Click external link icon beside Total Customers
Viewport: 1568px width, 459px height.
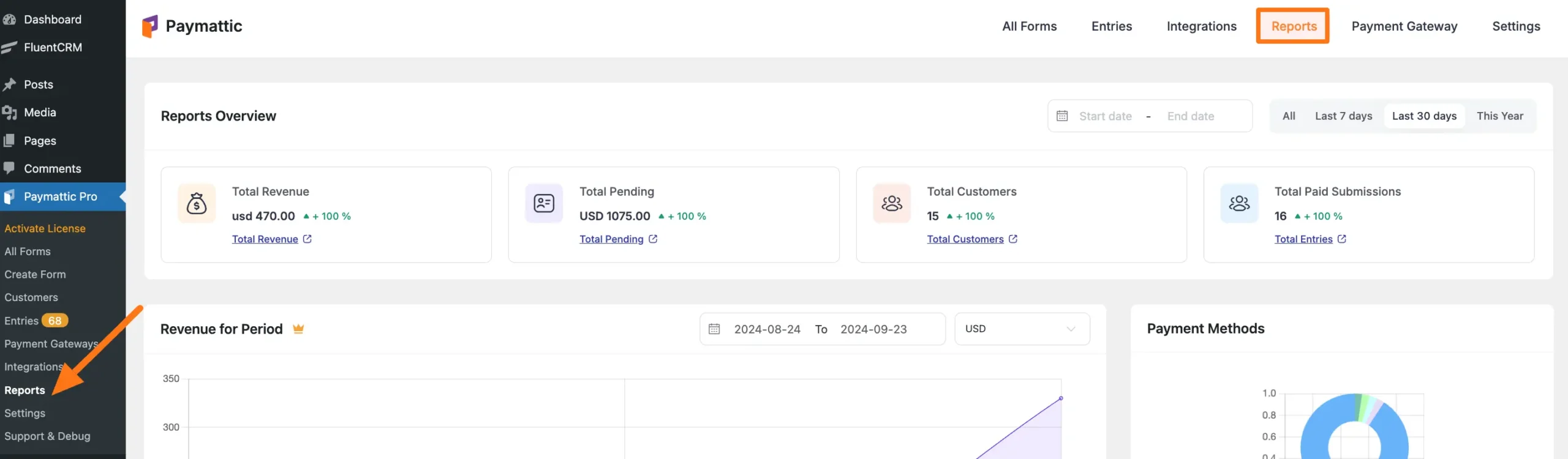1013,239
